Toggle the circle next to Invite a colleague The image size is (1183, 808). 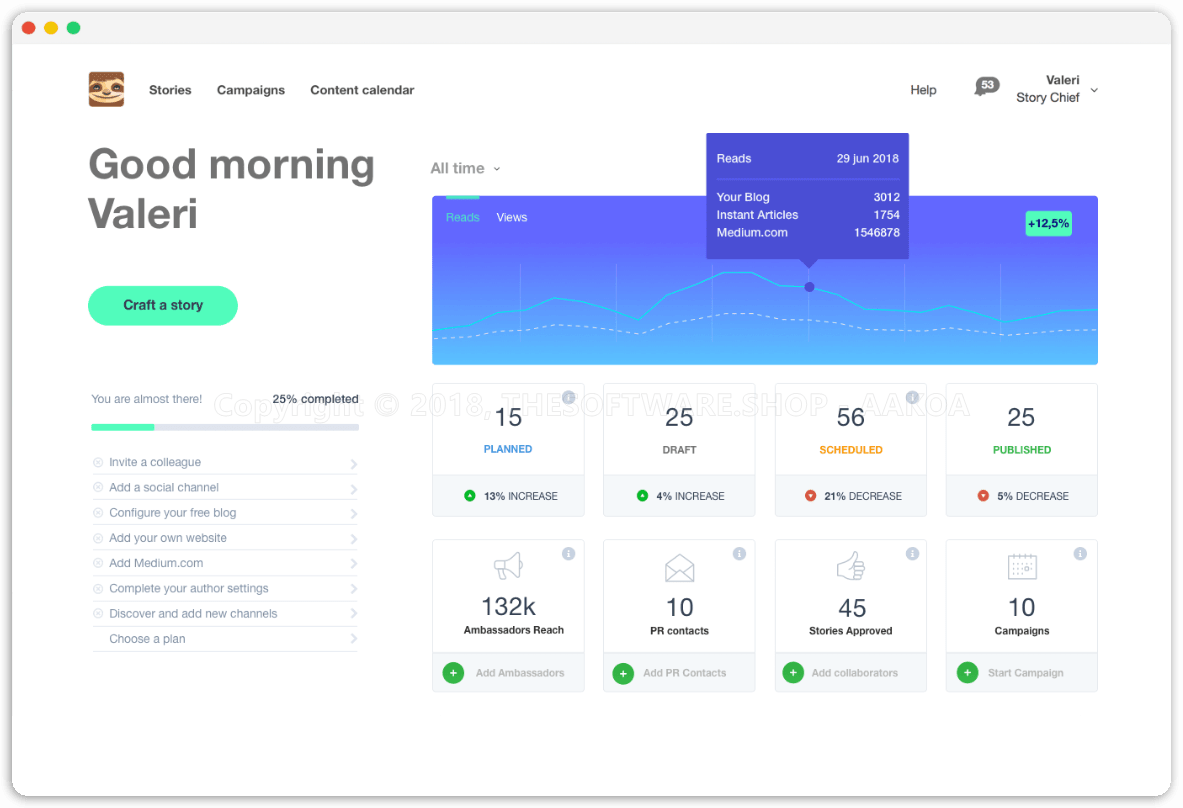point(98,462)
